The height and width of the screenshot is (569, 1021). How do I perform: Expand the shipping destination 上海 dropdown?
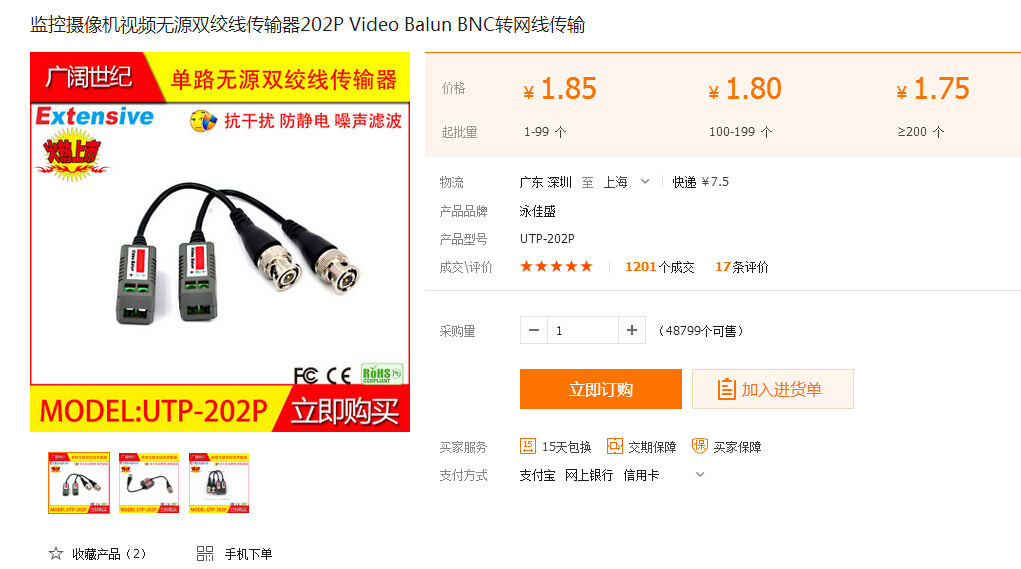(x=645, y=182)
